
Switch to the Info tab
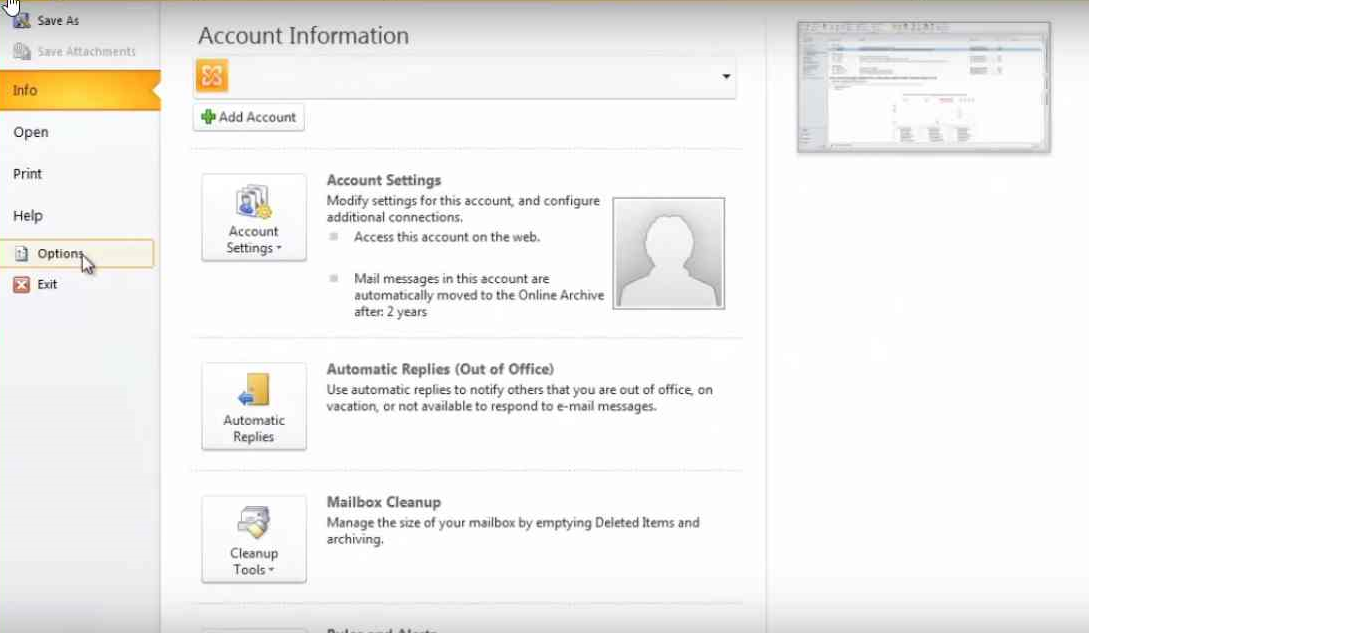click(25, 90)
